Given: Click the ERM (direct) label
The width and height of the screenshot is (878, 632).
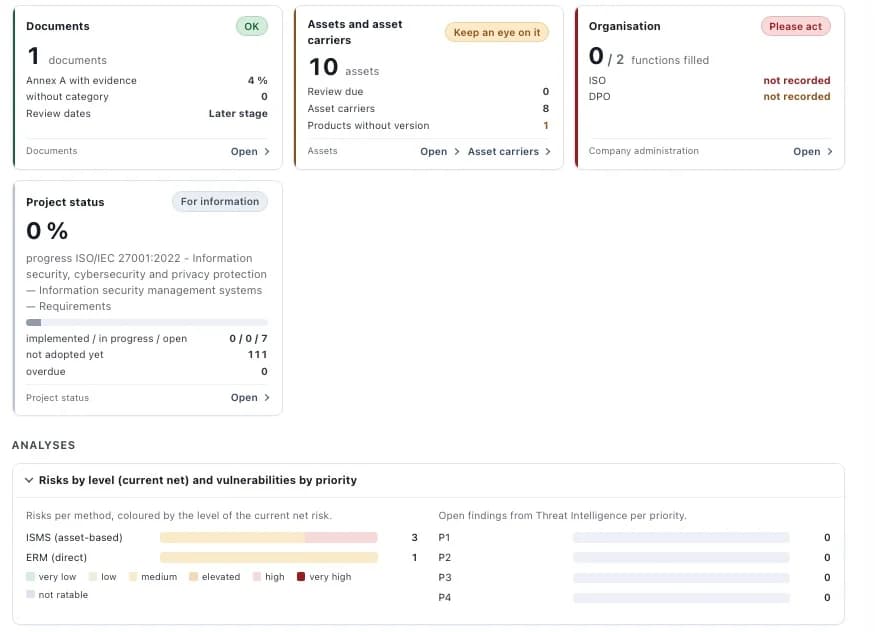Looking at the screenshot, I should tap(56, 558).
